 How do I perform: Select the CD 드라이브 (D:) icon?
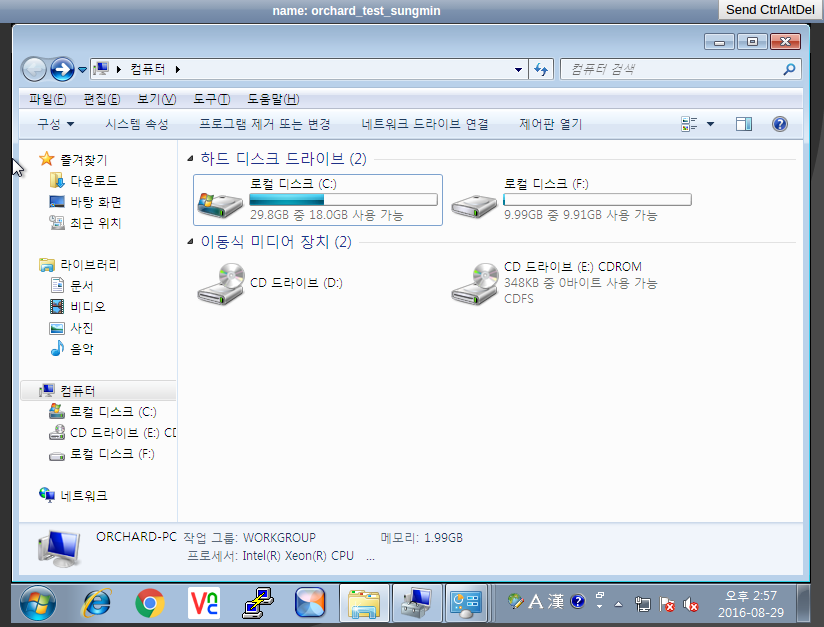pyautogui.click(x=221, y=284)
